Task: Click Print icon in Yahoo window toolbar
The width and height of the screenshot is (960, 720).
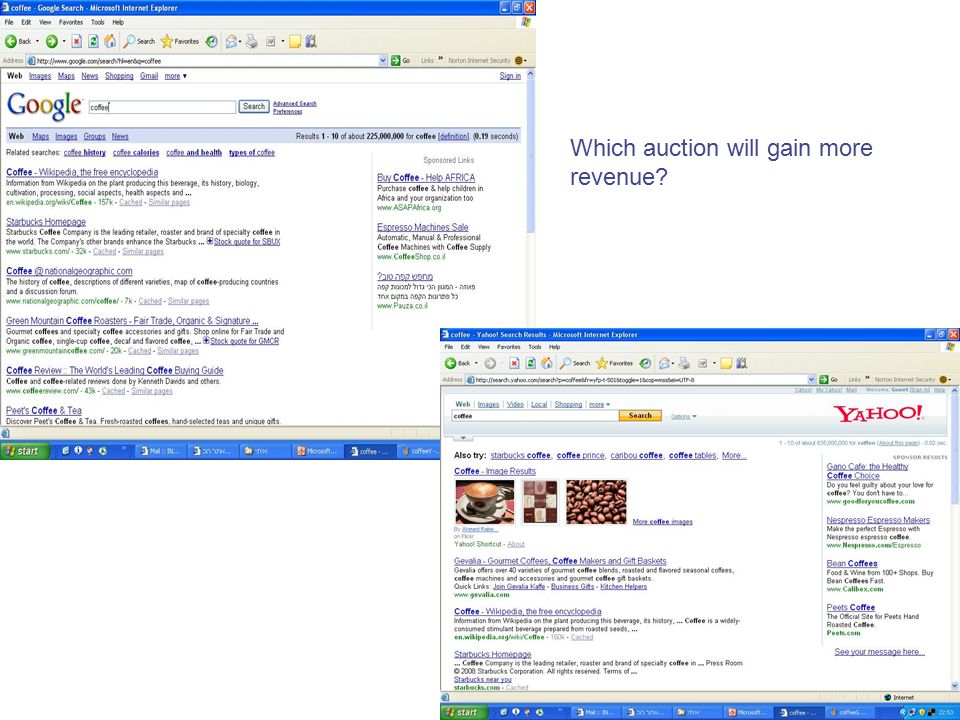Action: coord(684,363)
